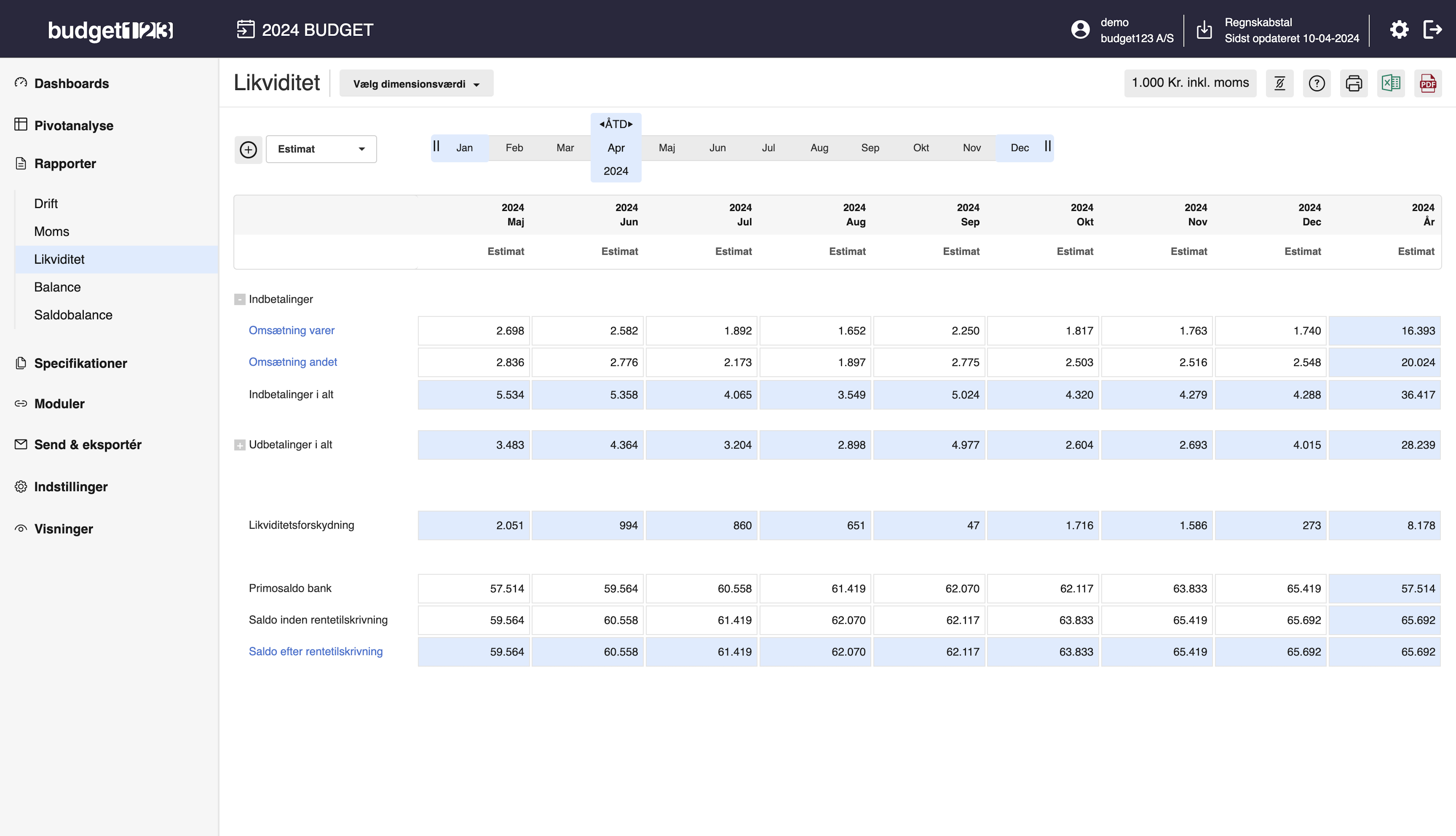
Task: Open the Estimat dropdown
Action: click(321, 149)
